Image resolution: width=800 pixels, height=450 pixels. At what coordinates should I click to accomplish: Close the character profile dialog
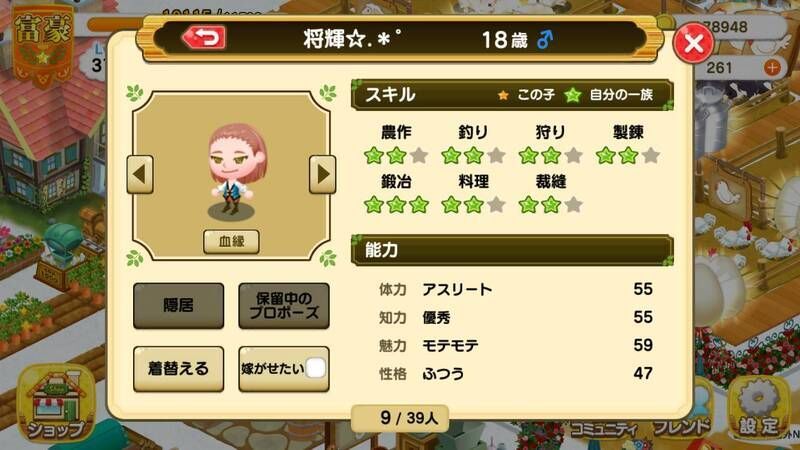(x=693, y=43)
